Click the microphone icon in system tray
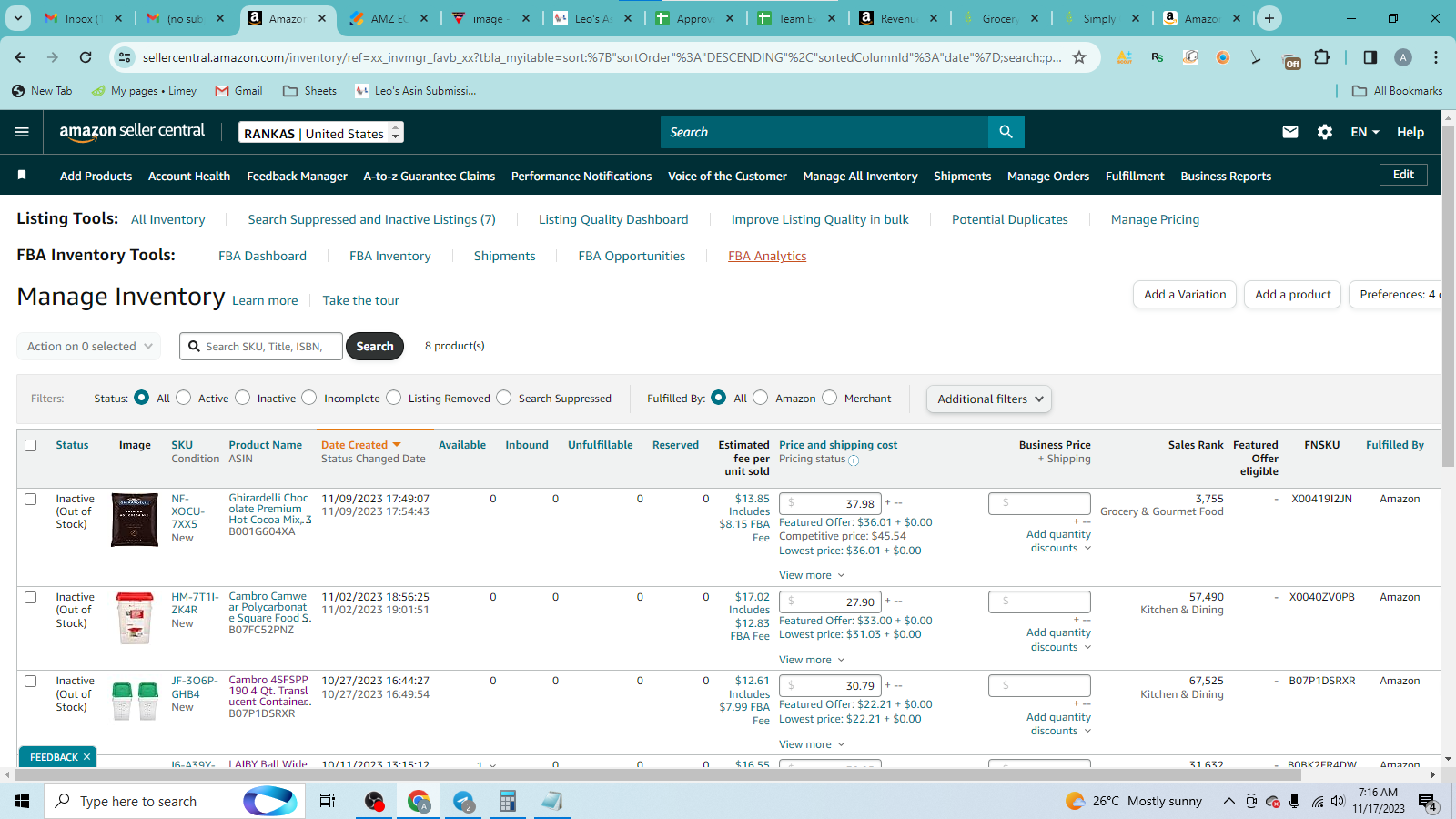 (x=1294, y=802)
